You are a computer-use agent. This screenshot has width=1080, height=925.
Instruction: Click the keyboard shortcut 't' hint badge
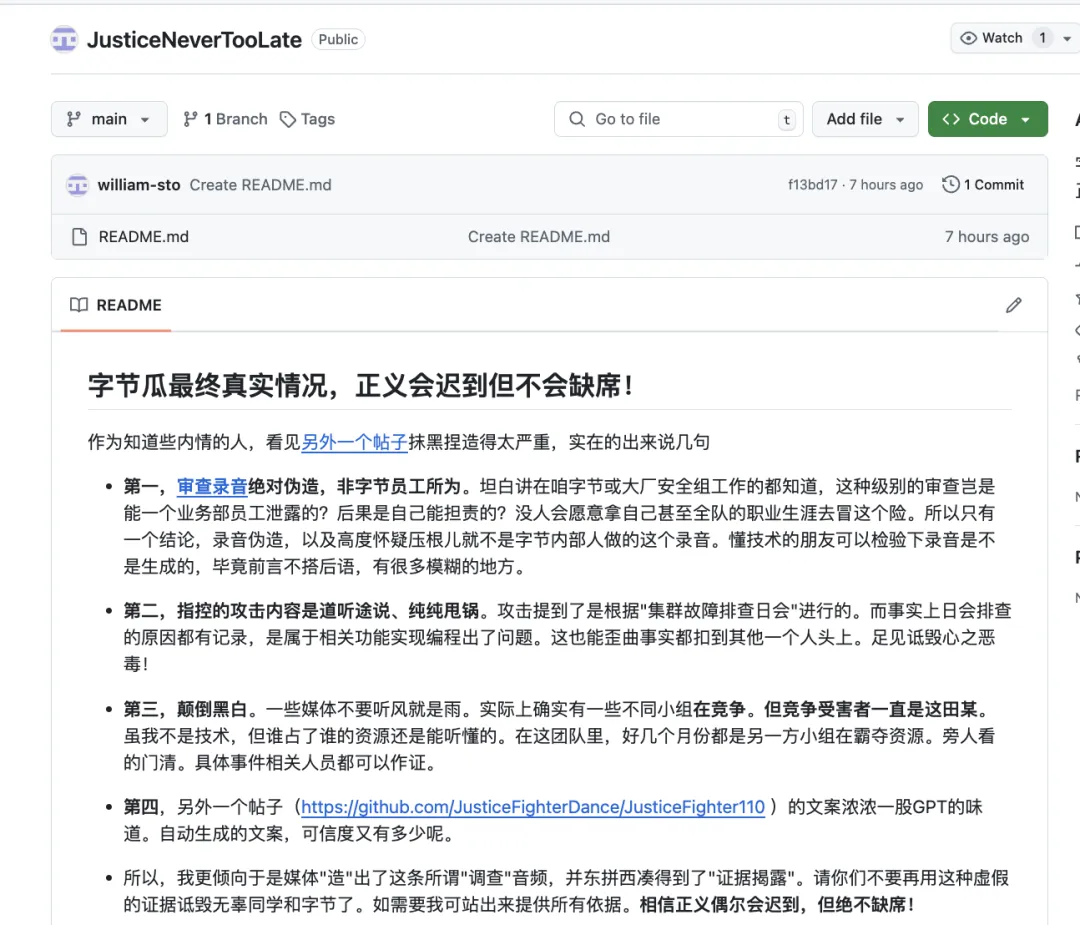click(x=787, y=120)
